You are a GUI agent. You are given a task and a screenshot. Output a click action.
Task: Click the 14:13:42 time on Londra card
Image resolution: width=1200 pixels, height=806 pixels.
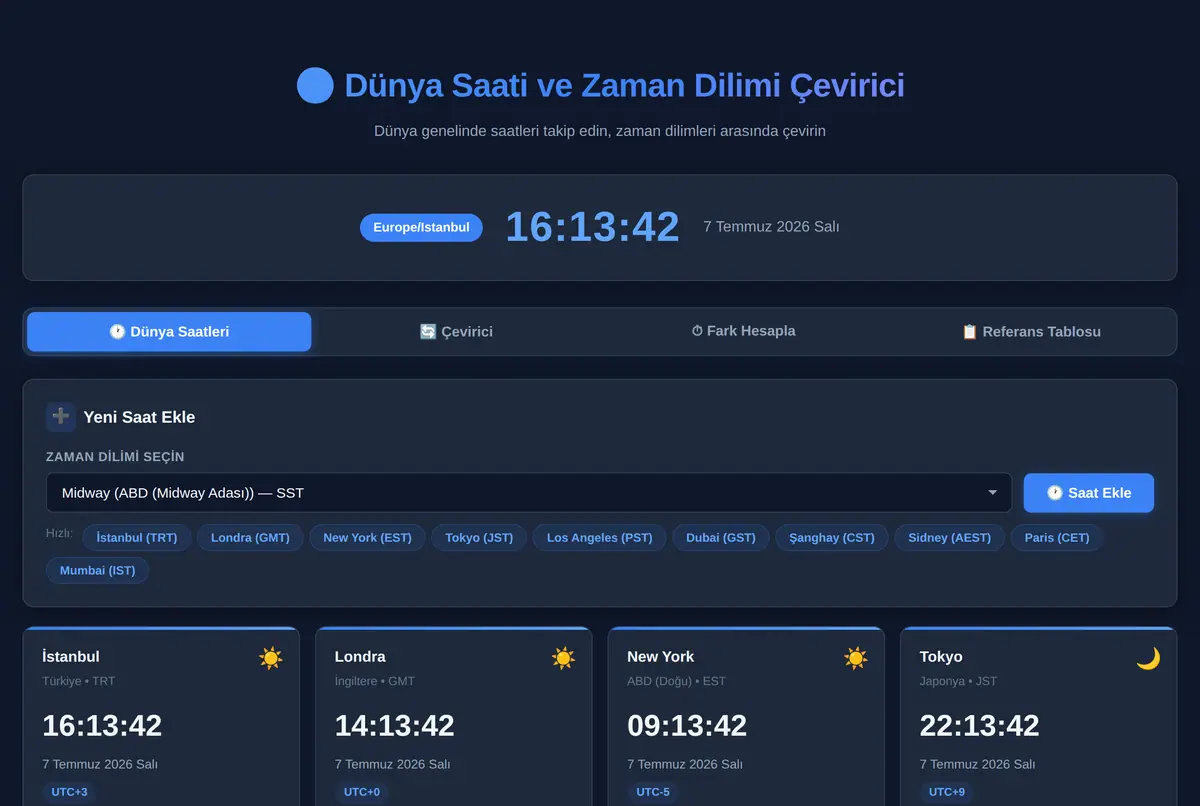[x=395, y=725]
